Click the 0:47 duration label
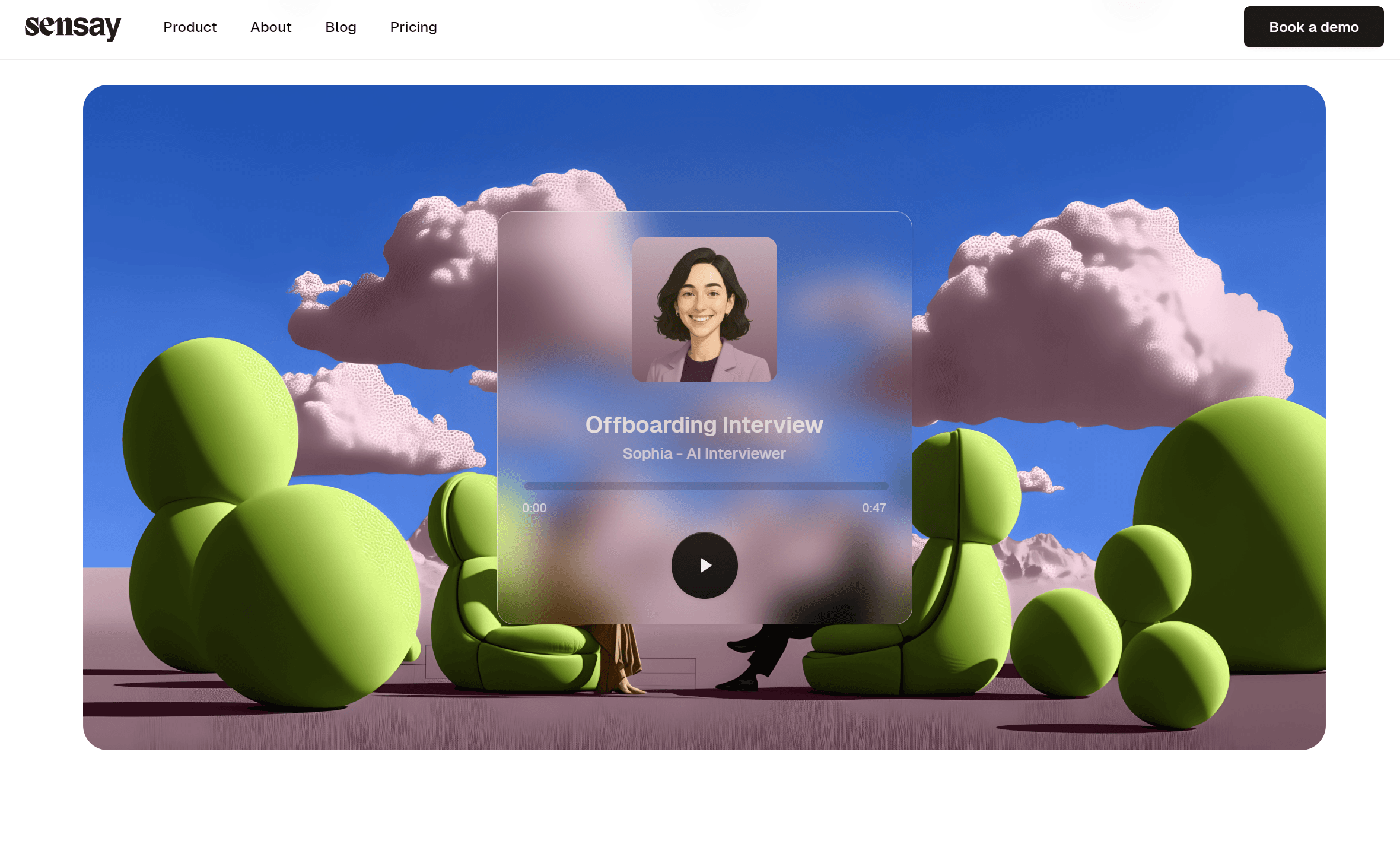Screen dimensions: 1400x844 pyautogui.click(x=874, y=508)
